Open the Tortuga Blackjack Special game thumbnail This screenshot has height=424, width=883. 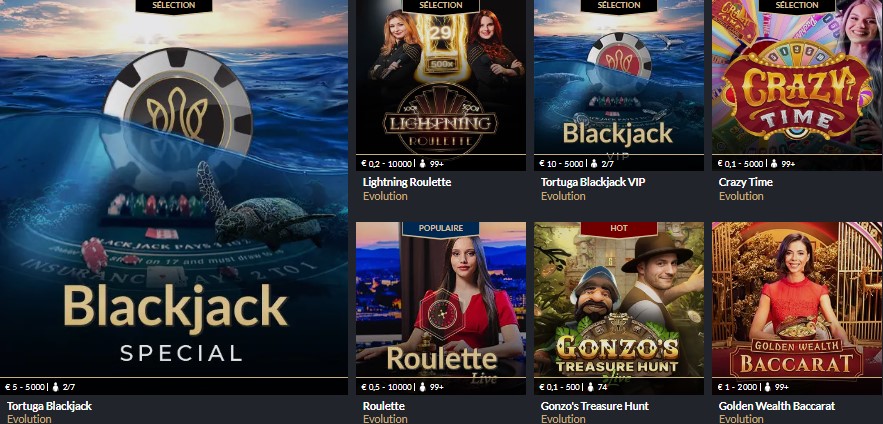coord(173,189)
